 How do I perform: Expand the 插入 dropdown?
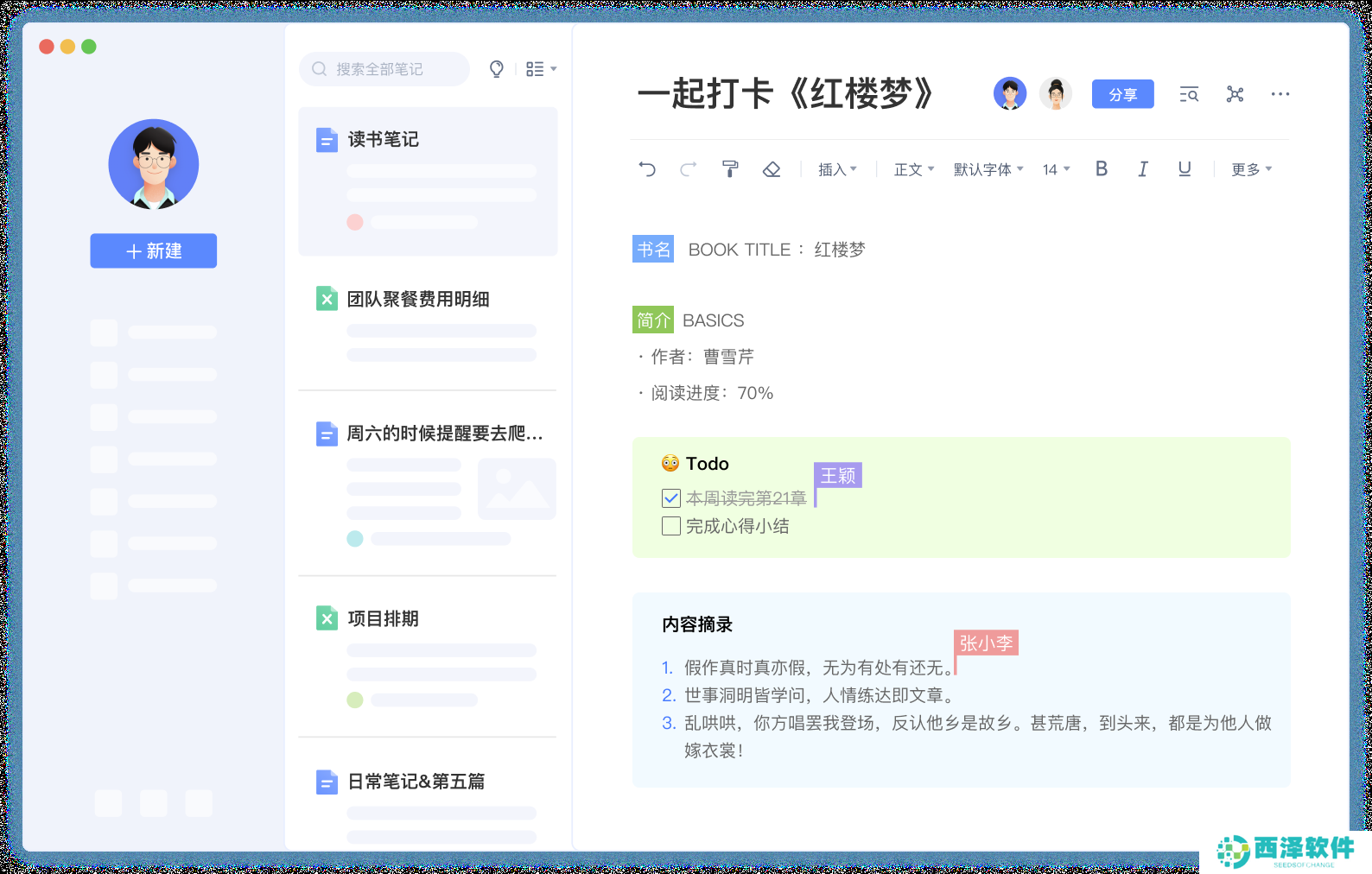click(837, 169)
